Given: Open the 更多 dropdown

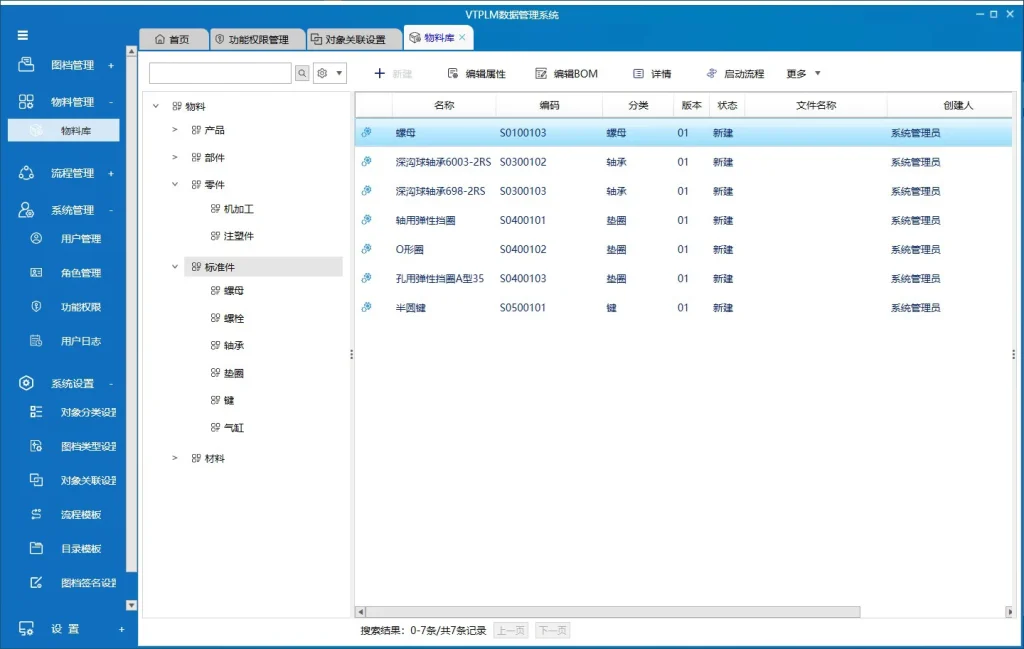Looking at the screenshot, I should tap(804, 74).
